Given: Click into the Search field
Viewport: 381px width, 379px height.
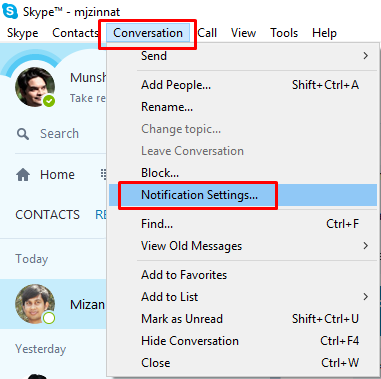Looking at the screenshot, I should tap(60, 134).
